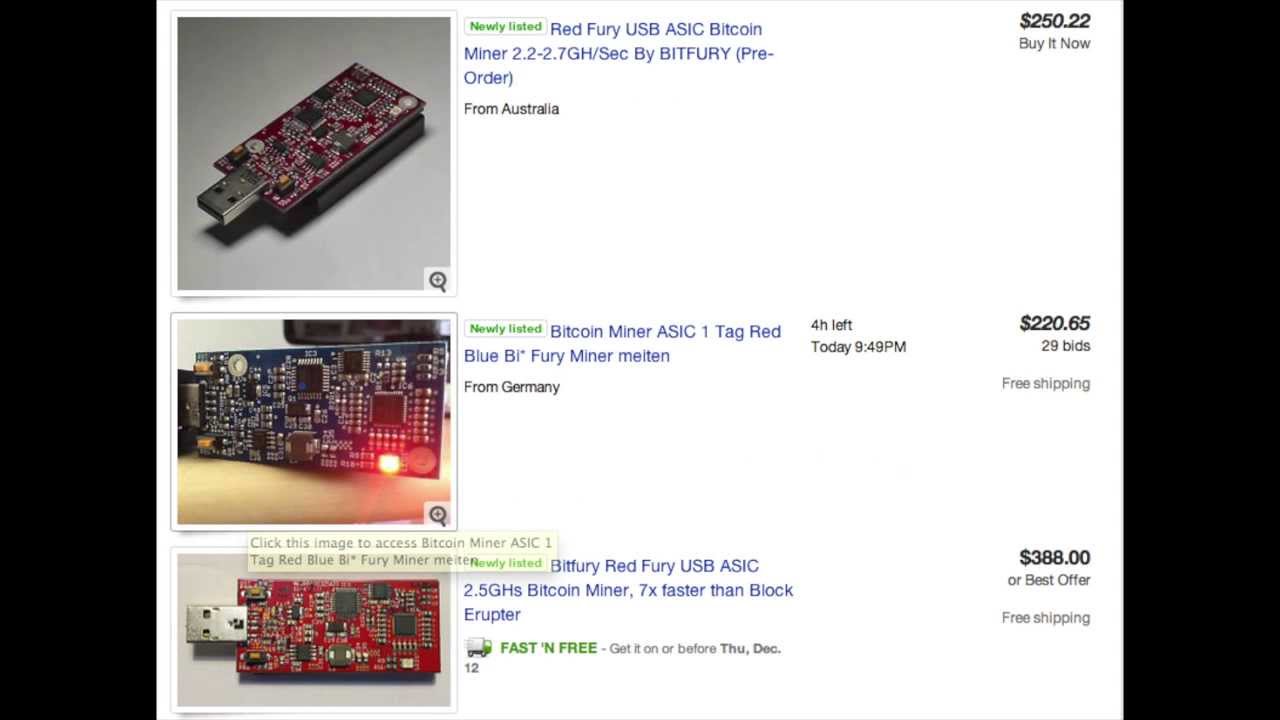1280x720 pixels.
Task: Click the 29 bids count
Action: [x=1066, y=346]
